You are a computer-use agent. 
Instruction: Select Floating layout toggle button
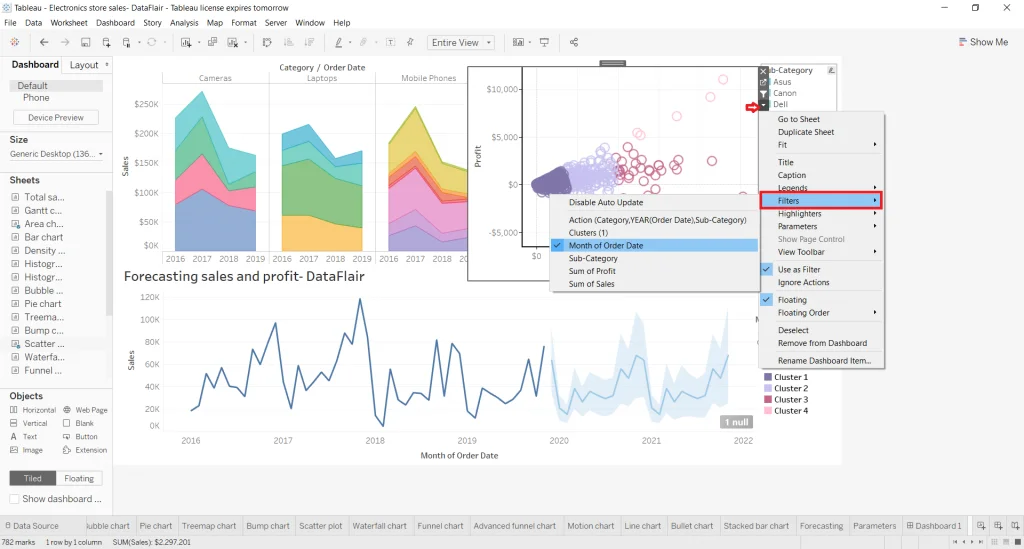pyautogui.click(x=79, y=478)
